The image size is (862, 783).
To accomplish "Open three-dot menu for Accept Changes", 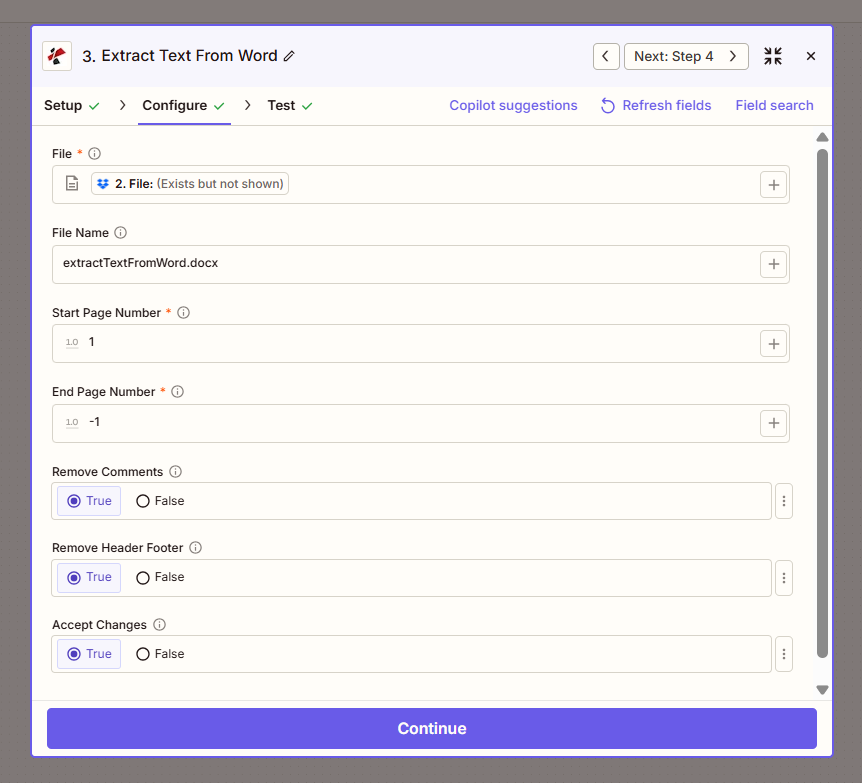I will click(784, 654).
